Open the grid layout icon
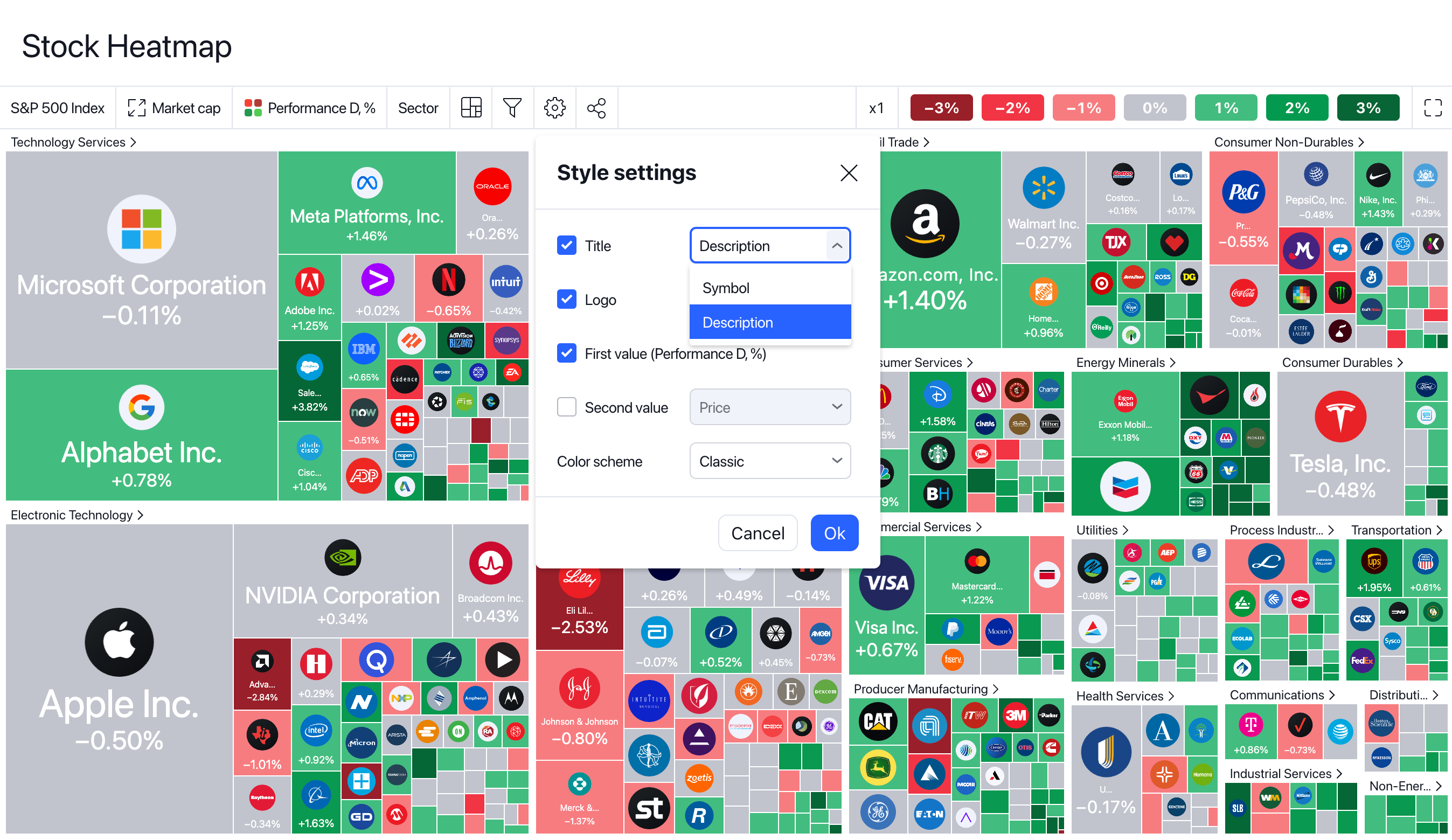This screenshot has height=840, width=1452. pos(471,108)
